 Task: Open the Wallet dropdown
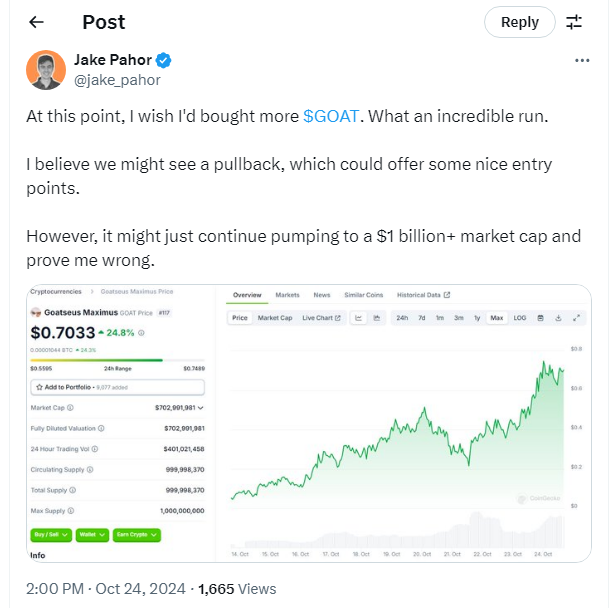(91, 535)
